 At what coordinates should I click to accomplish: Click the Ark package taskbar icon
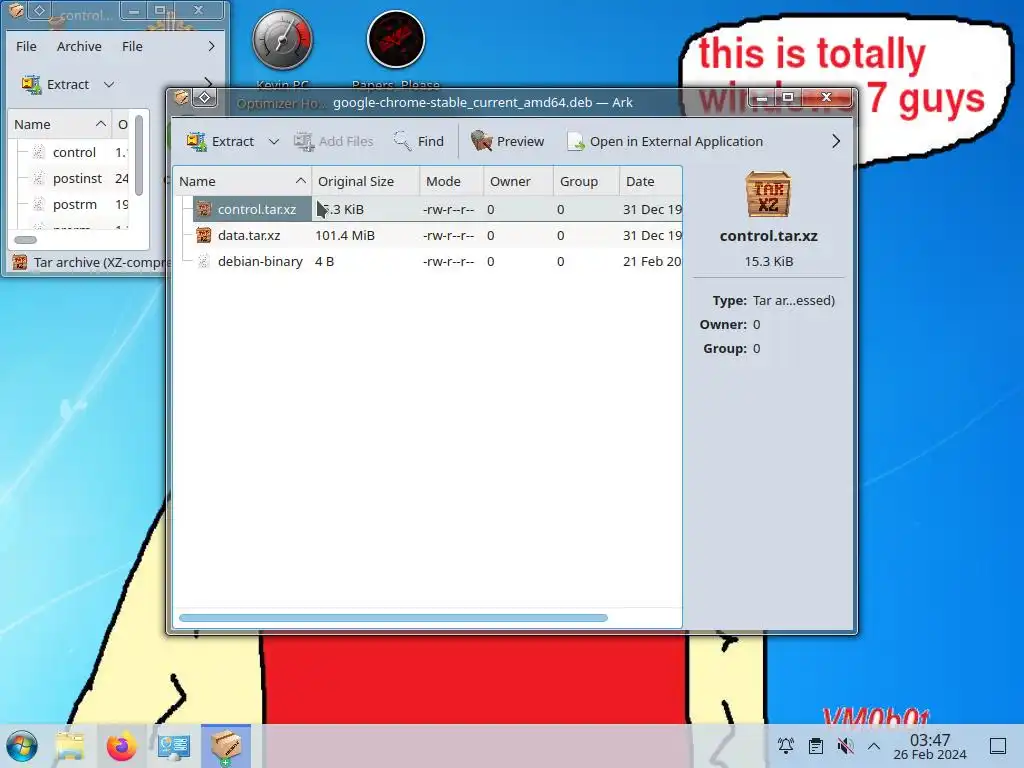point(226,746)
